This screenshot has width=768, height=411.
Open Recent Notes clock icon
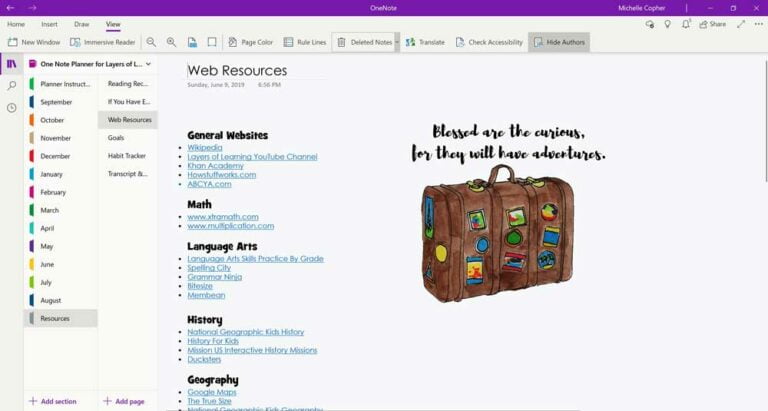click(12, 108)
